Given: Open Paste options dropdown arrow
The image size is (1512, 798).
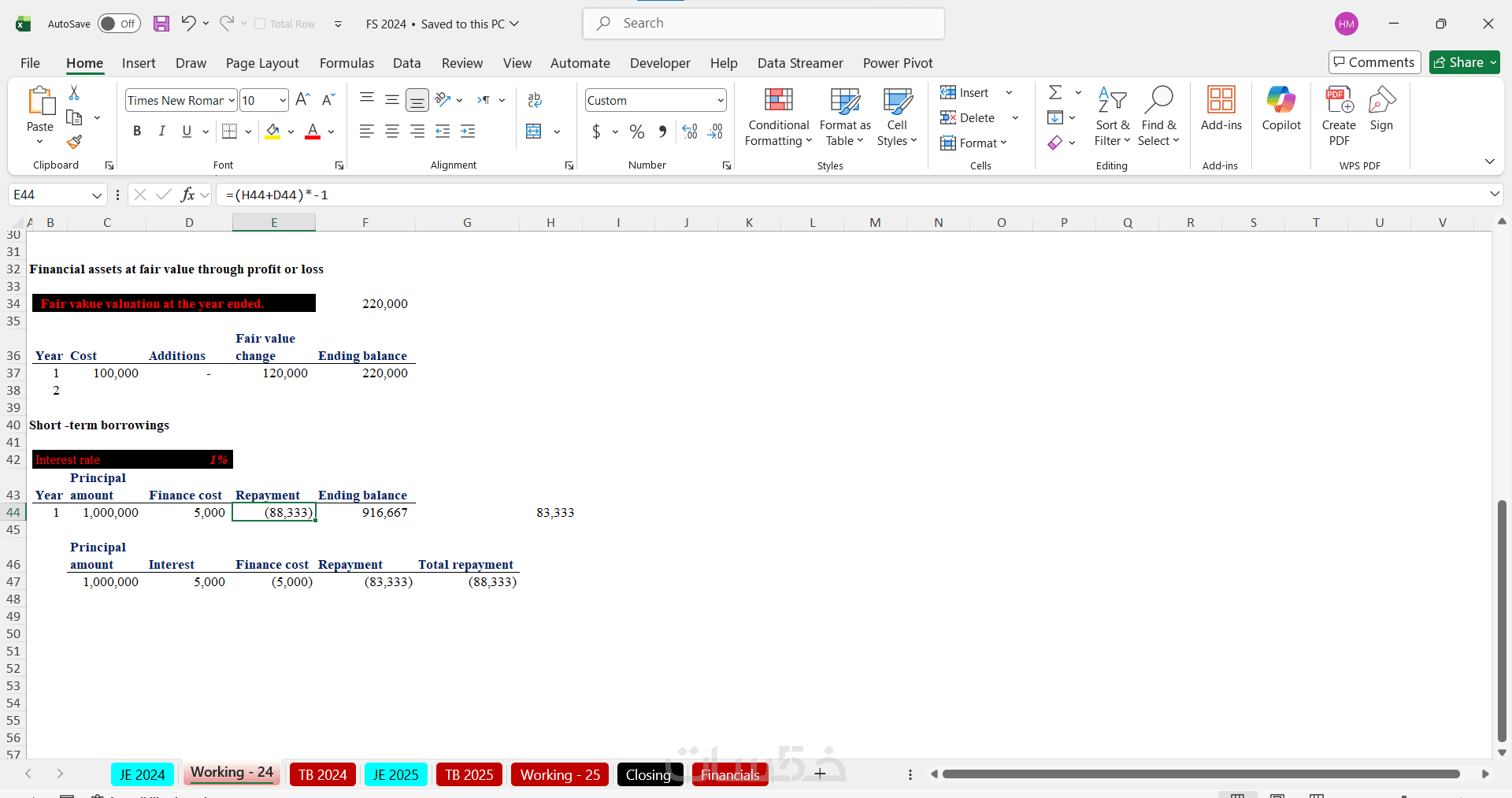Looking at the screenshot, I should (x=40, y=142).
